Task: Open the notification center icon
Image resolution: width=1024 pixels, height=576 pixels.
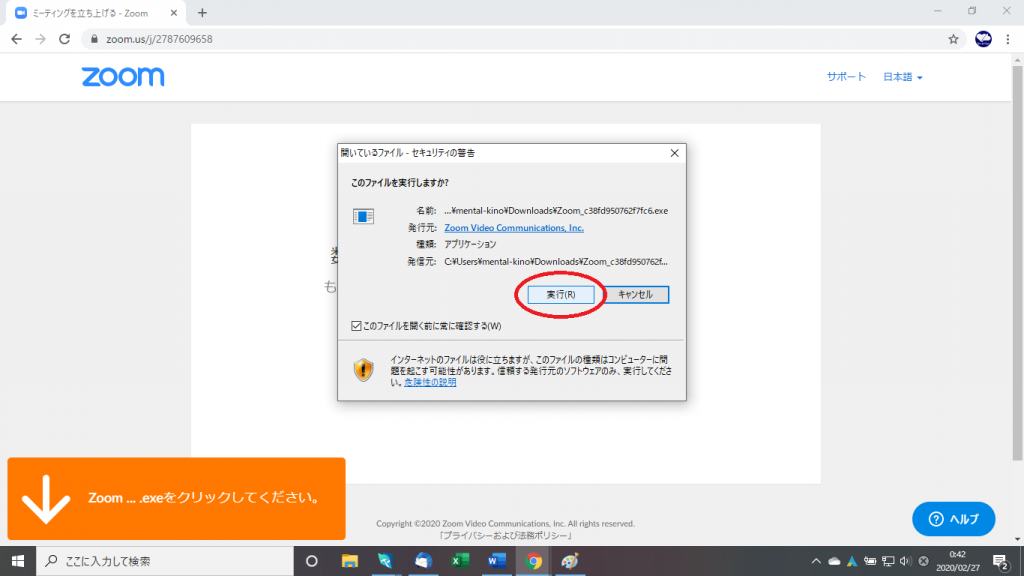Action: point(1000,562)
